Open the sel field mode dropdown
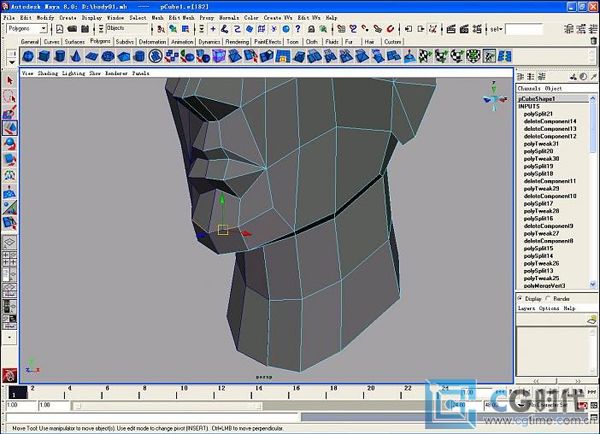This screenshot has height=434, width=600. (x=496, y=29)
